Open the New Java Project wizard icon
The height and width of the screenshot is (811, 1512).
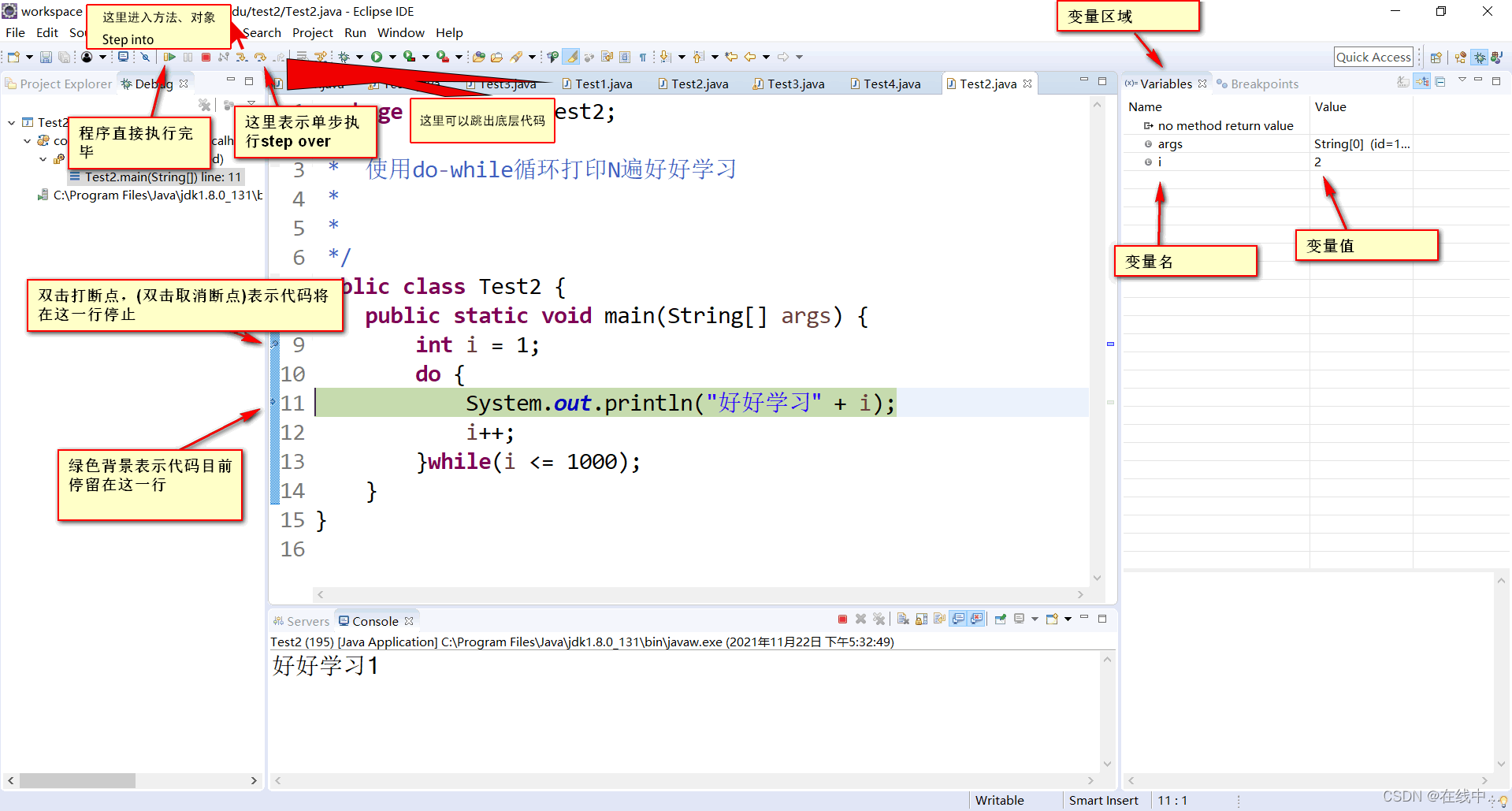pos(13,57)
